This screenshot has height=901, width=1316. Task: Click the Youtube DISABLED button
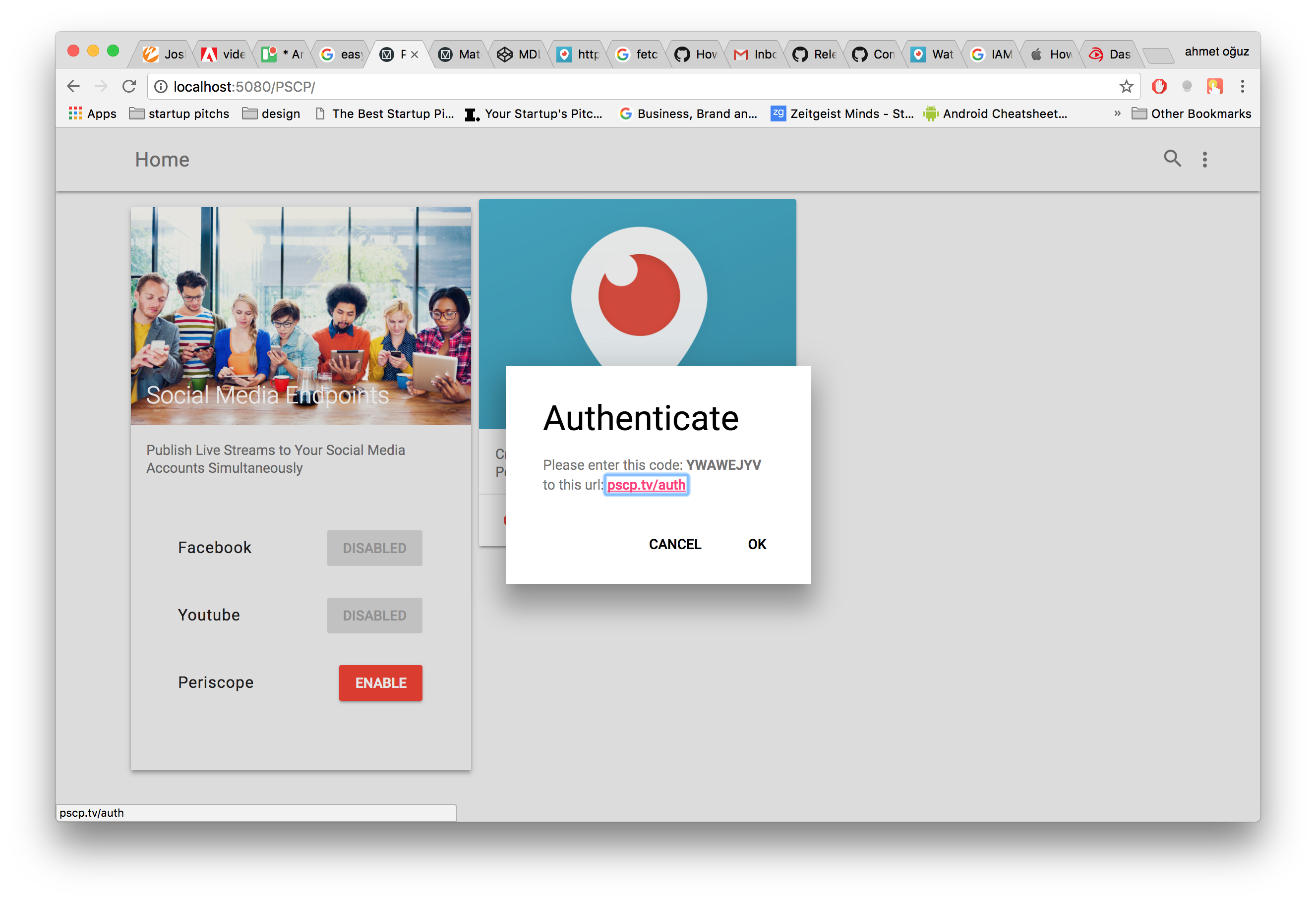(x=374, y=615)
